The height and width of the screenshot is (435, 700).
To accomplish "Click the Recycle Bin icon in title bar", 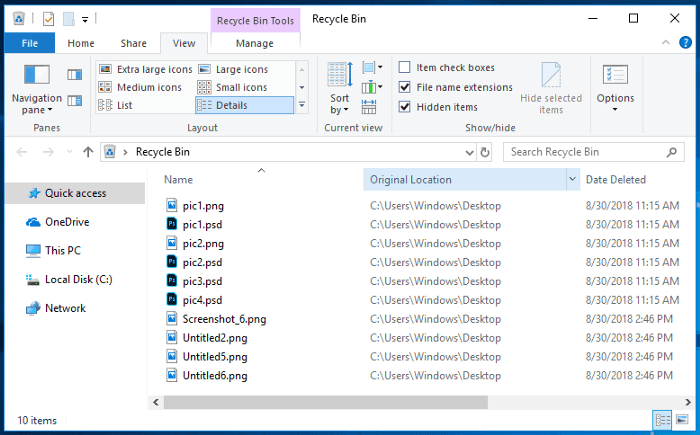I will coord(19,19).
